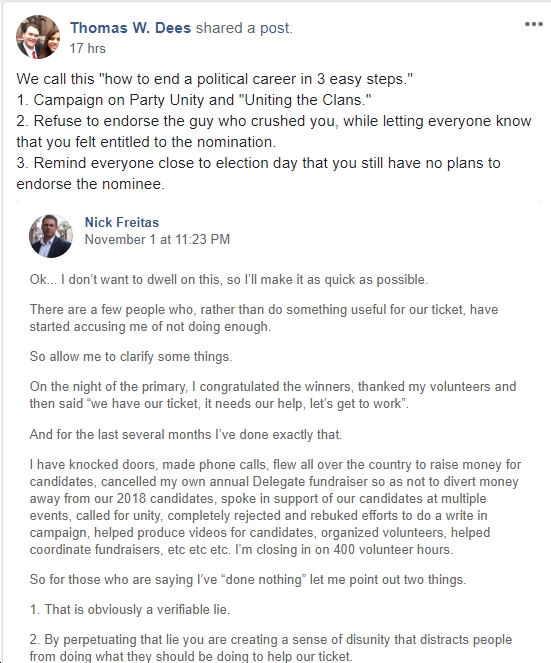The width and height of the screenshot is (551, 663).
Task: Click the "On the night of the primary" paragraph
Action: click(273, 395)
